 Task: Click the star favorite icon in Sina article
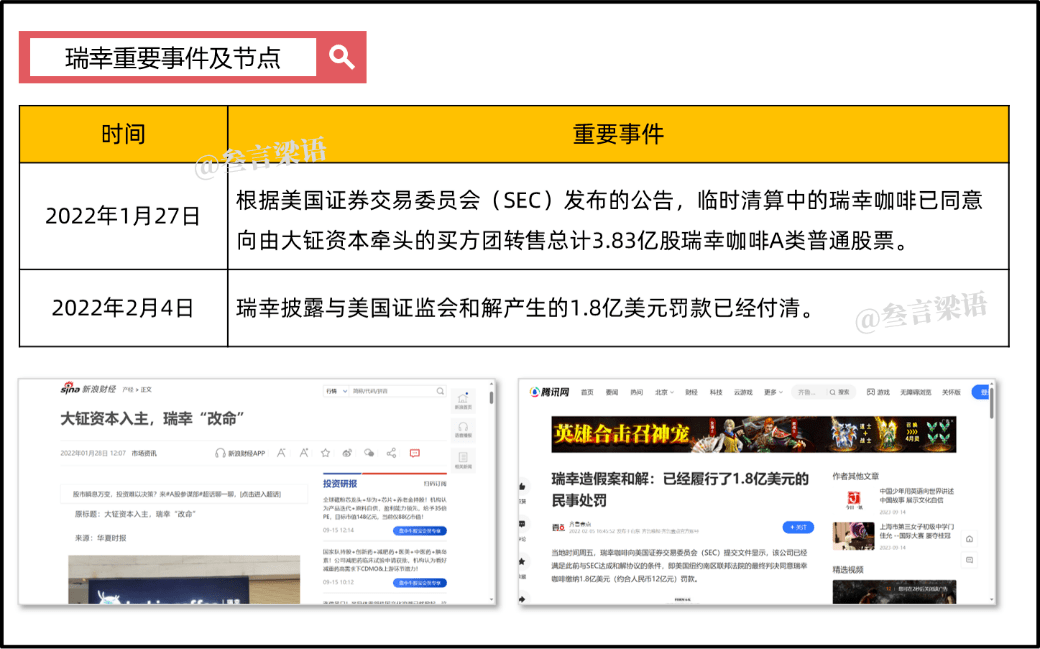click(325, 453)
